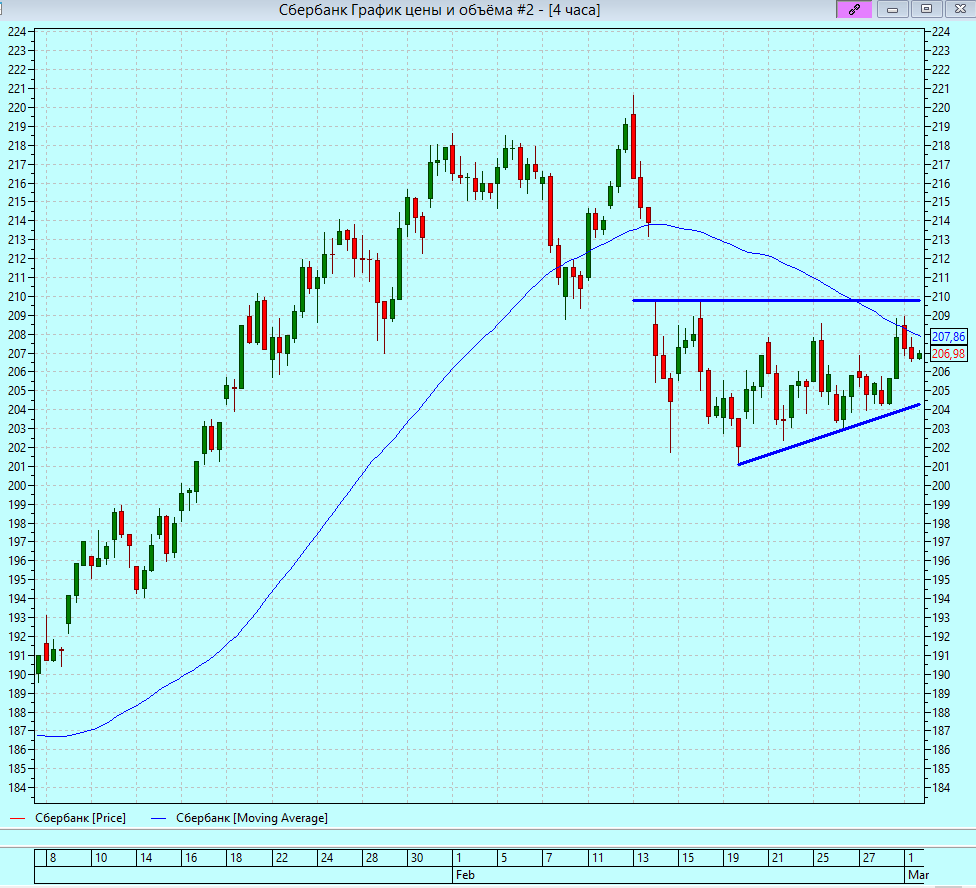Click the '21' date label on time axis

[x=777, y=858]
